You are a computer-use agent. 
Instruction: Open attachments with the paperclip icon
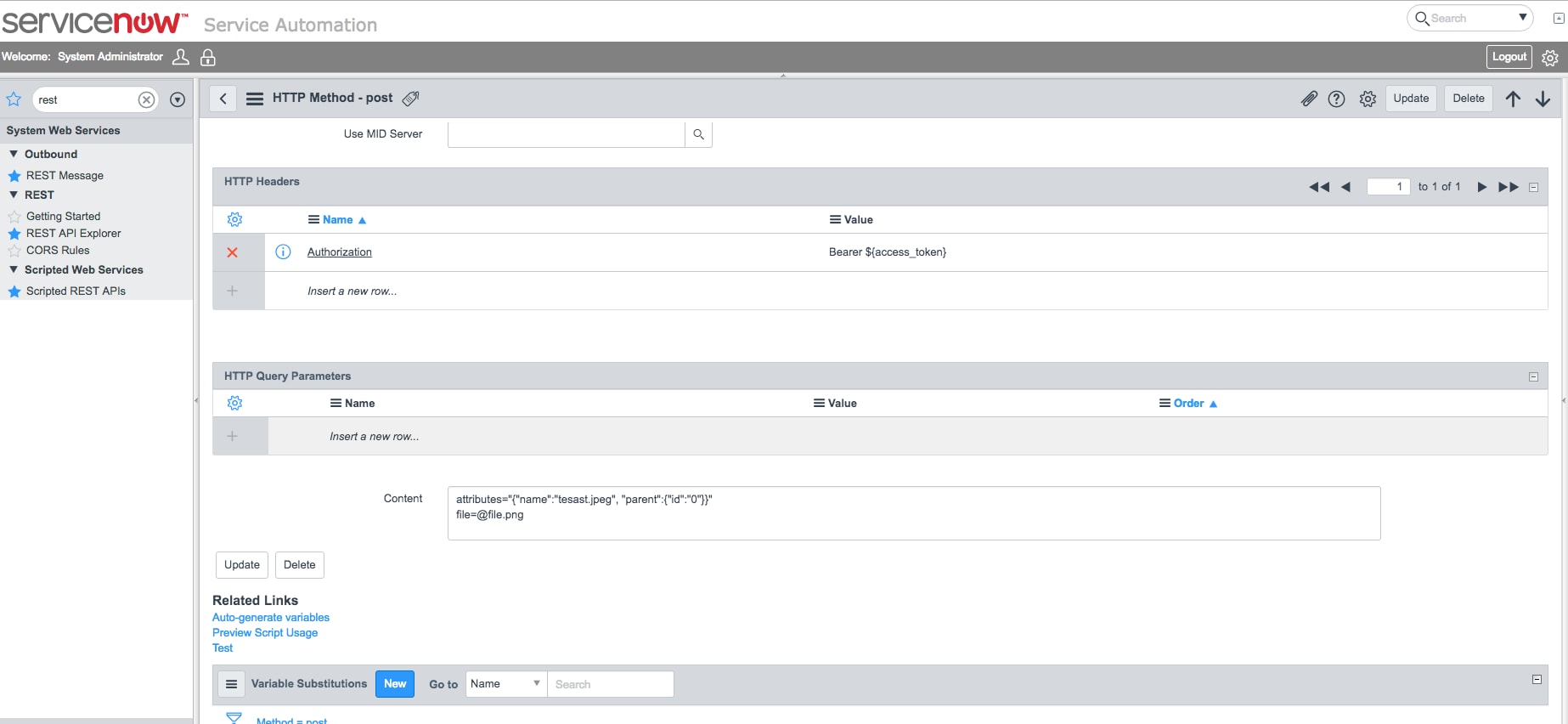click(x=1309, y=99)
